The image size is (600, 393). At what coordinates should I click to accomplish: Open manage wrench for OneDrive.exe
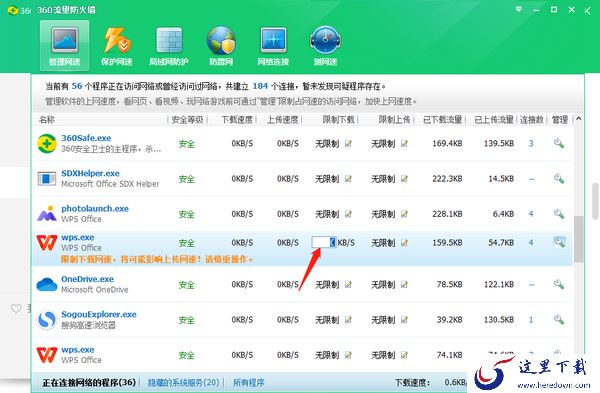pos(559,284)
